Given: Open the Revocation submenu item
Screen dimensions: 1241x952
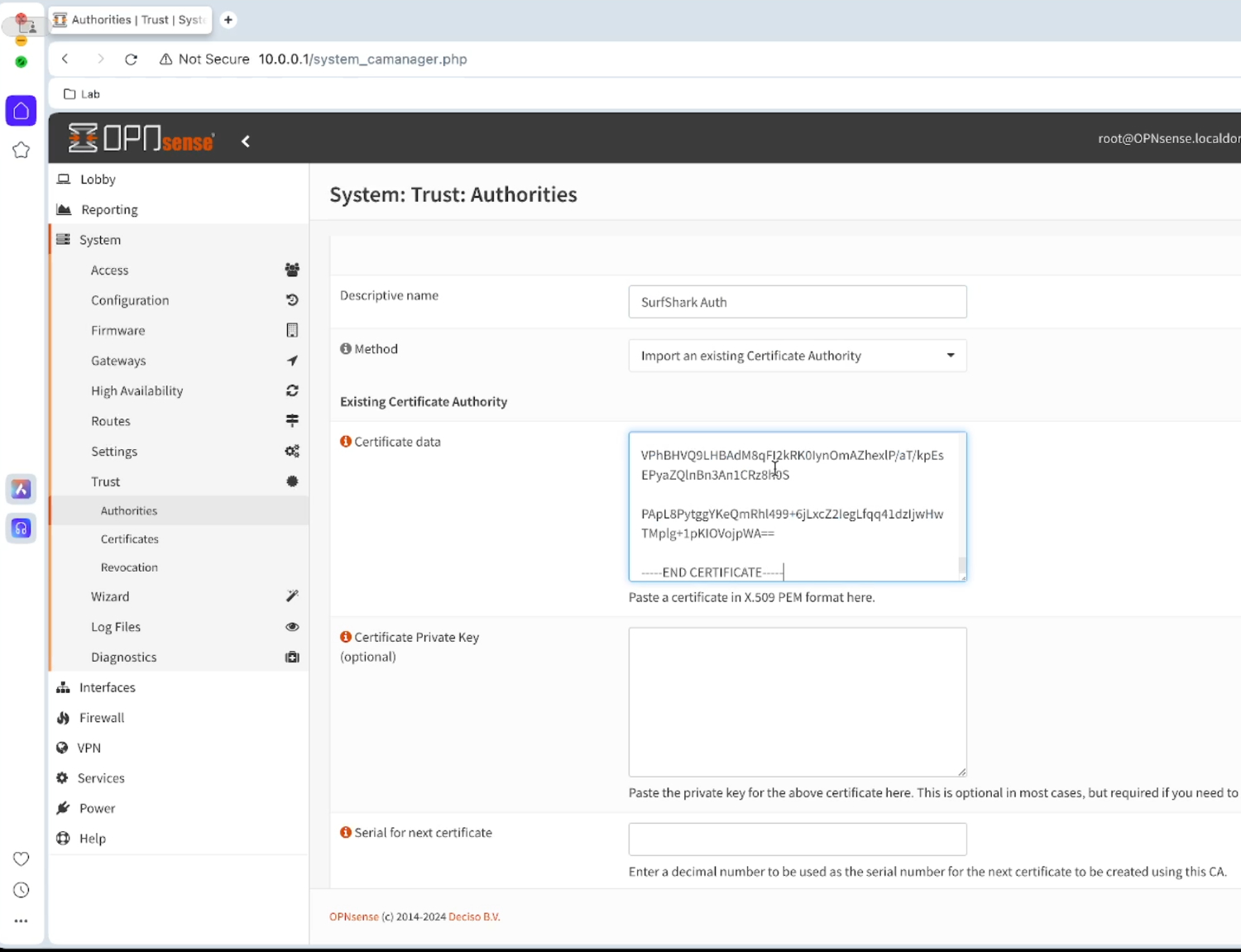Looking at the screenshot, I should coord(129,567).
